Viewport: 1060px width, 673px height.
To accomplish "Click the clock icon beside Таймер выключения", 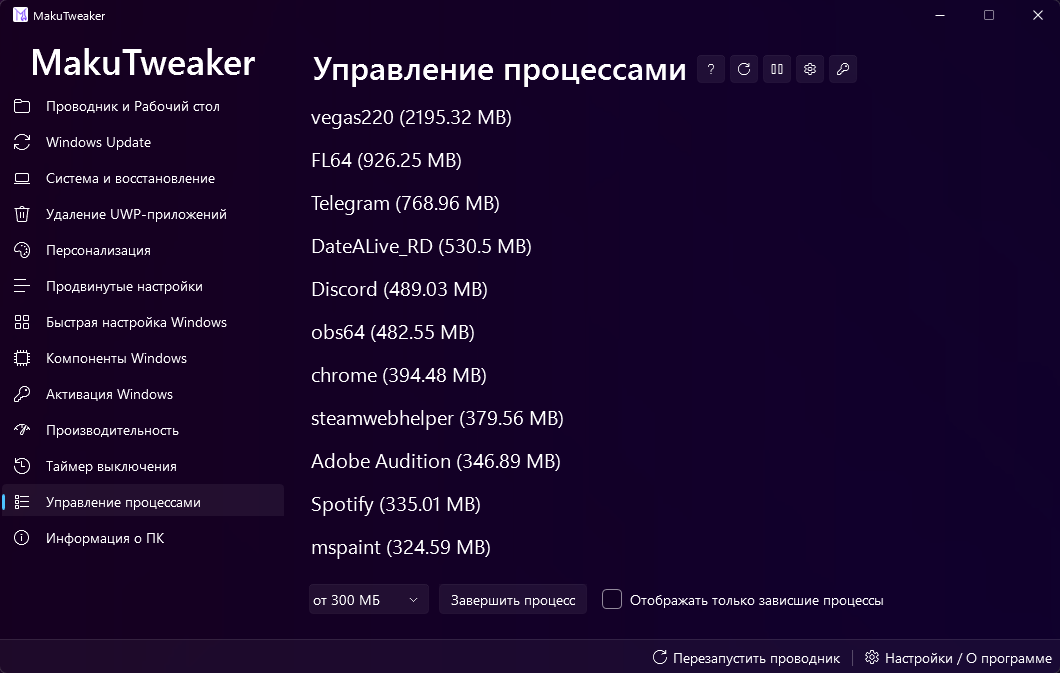I will [22, 466].
